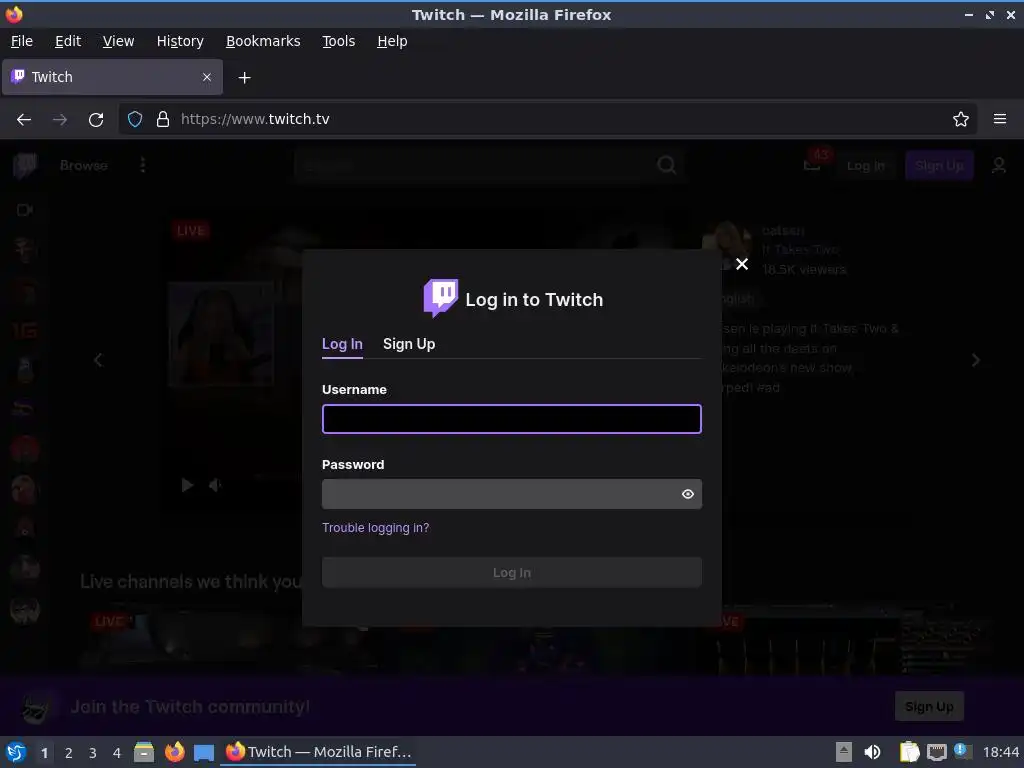This screenshot has height=768, width=1024.
Task: Click the Twitch logo in dialog header
Action: click(x=441, y=298)
